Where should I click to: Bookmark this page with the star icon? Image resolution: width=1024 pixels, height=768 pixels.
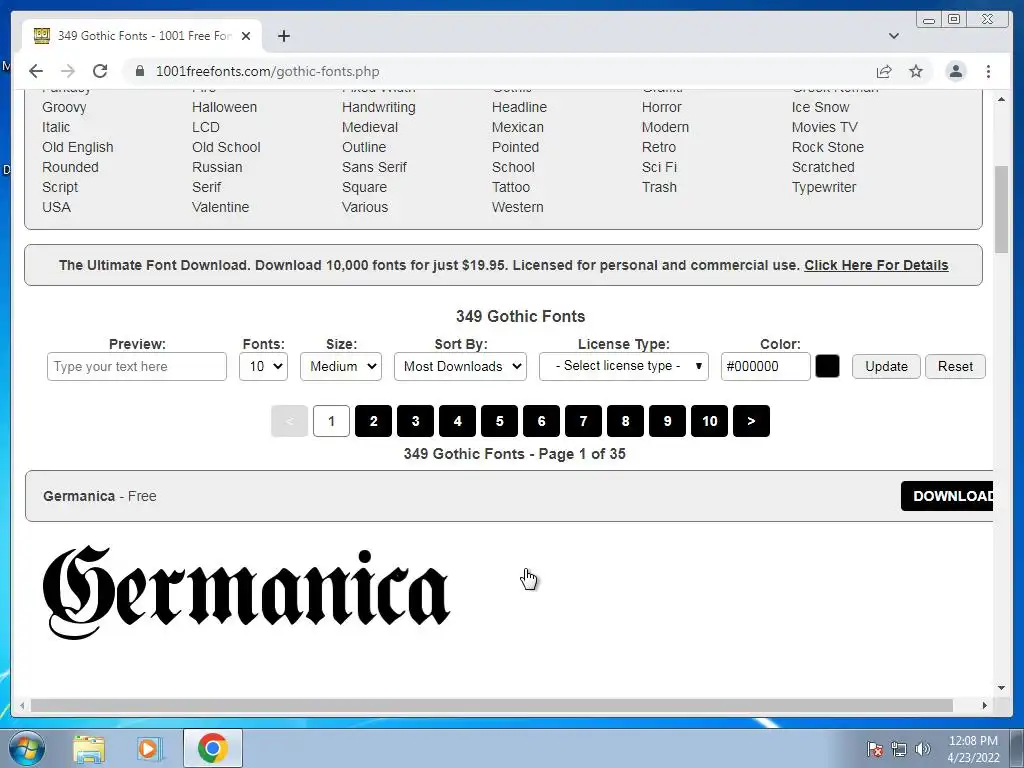[916, 71]
